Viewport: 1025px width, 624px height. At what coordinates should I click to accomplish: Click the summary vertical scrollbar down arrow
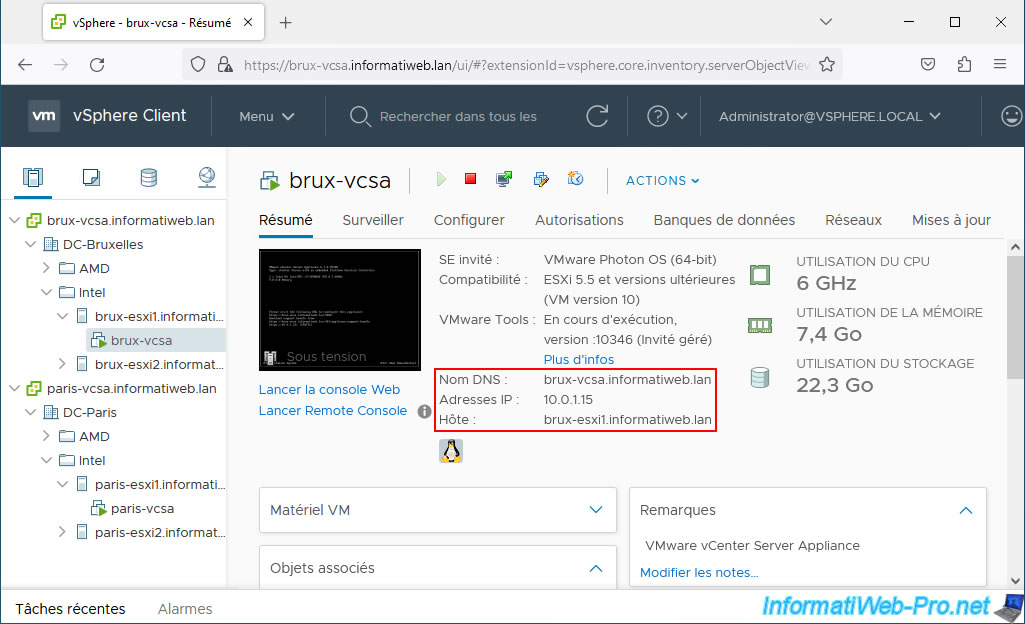pos(1015,580)
